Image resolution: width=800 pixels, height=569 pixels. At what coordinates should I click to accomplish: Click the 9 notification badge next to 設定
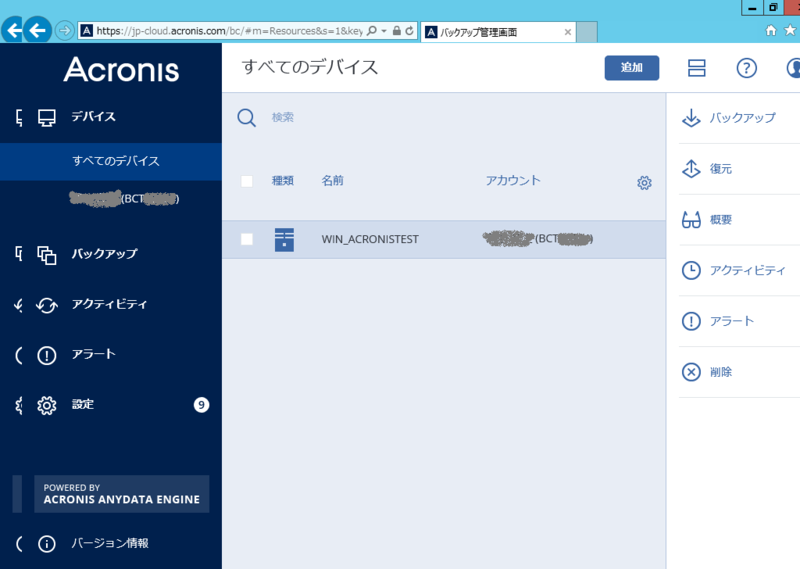[202, 405]
